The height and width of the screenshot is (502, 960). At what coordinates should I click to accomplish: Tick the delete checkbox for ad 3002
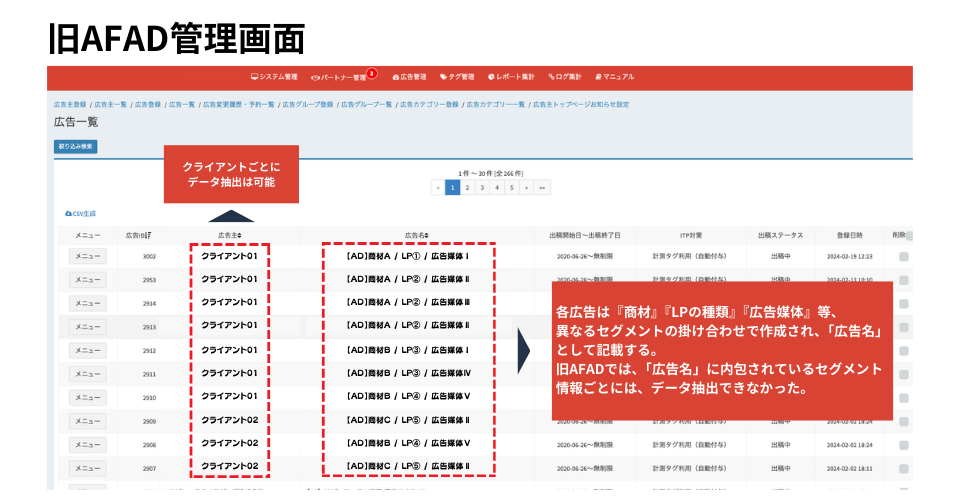point(903,257)
